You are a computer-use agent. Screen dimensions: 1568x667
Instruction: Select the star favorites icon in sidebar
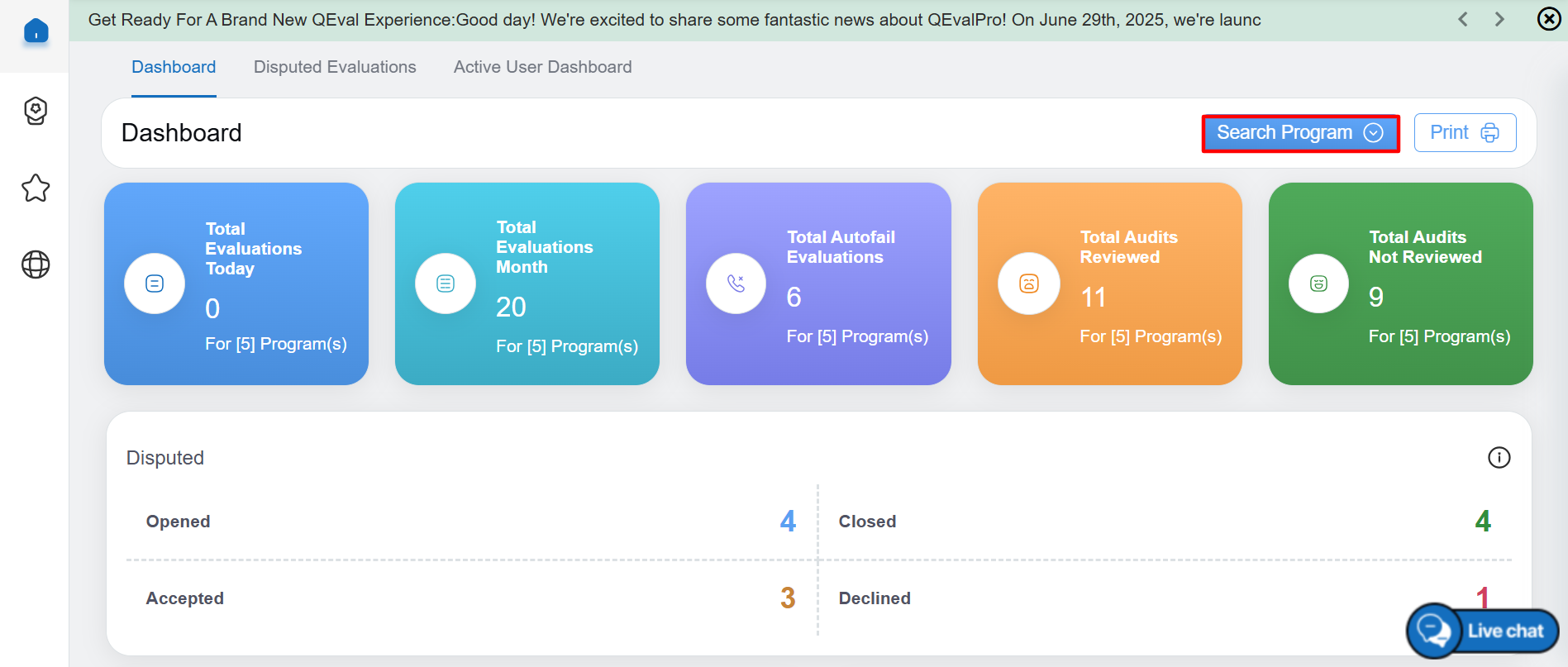pyautogui.click(x=36, y=188)
